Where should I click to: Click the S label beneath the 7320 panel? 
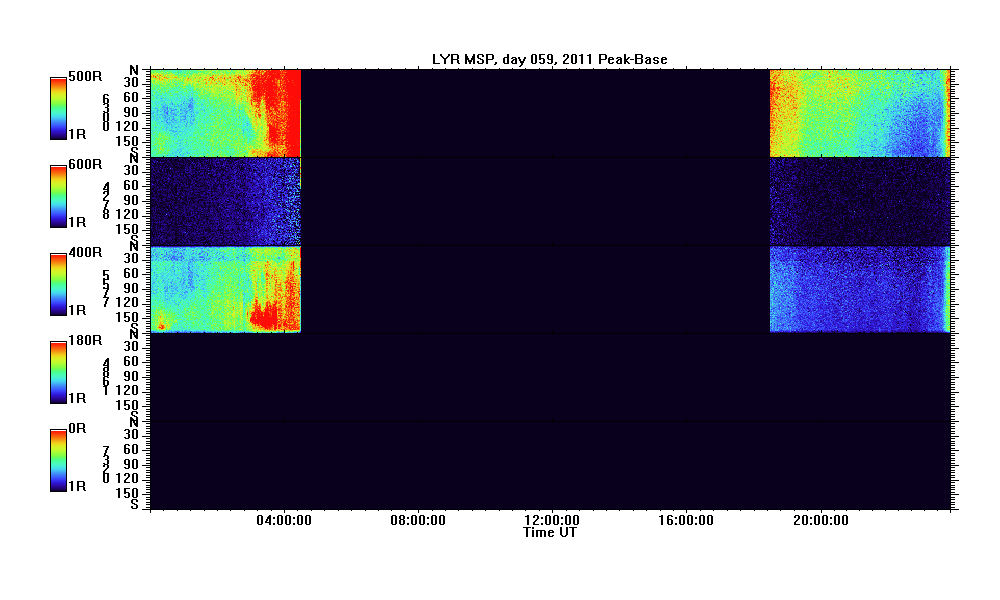(135, 504)
